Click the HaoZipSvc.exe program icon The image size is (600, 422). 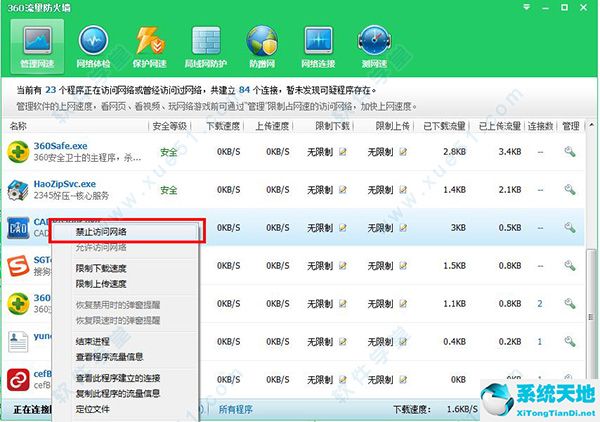coord(18,190)
